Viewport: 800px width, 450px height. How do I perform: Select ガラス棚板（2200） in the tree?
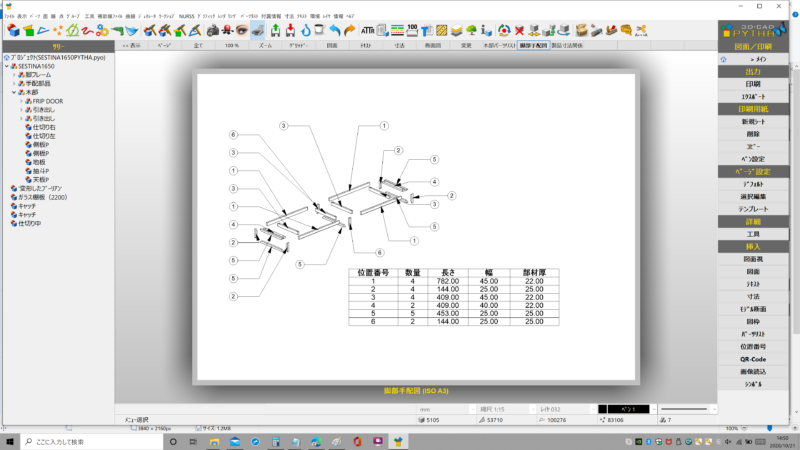click(42, 195)
